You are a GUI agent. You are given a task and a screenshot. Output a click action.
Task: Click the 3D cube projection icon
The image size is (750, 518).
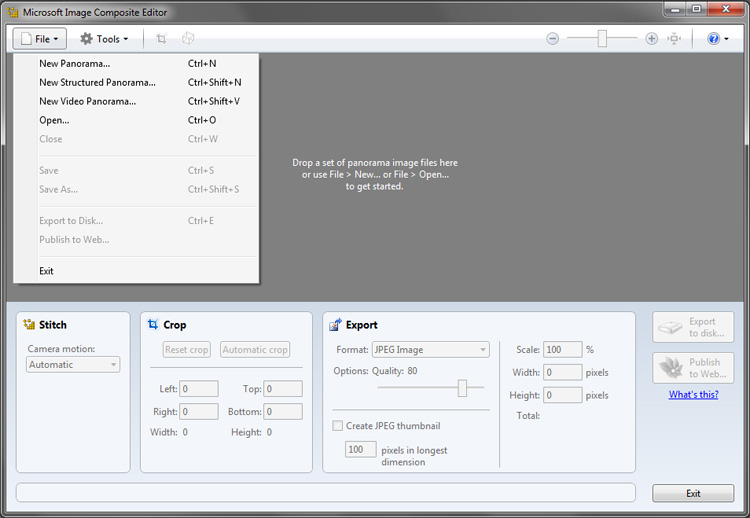coord(188,39)
